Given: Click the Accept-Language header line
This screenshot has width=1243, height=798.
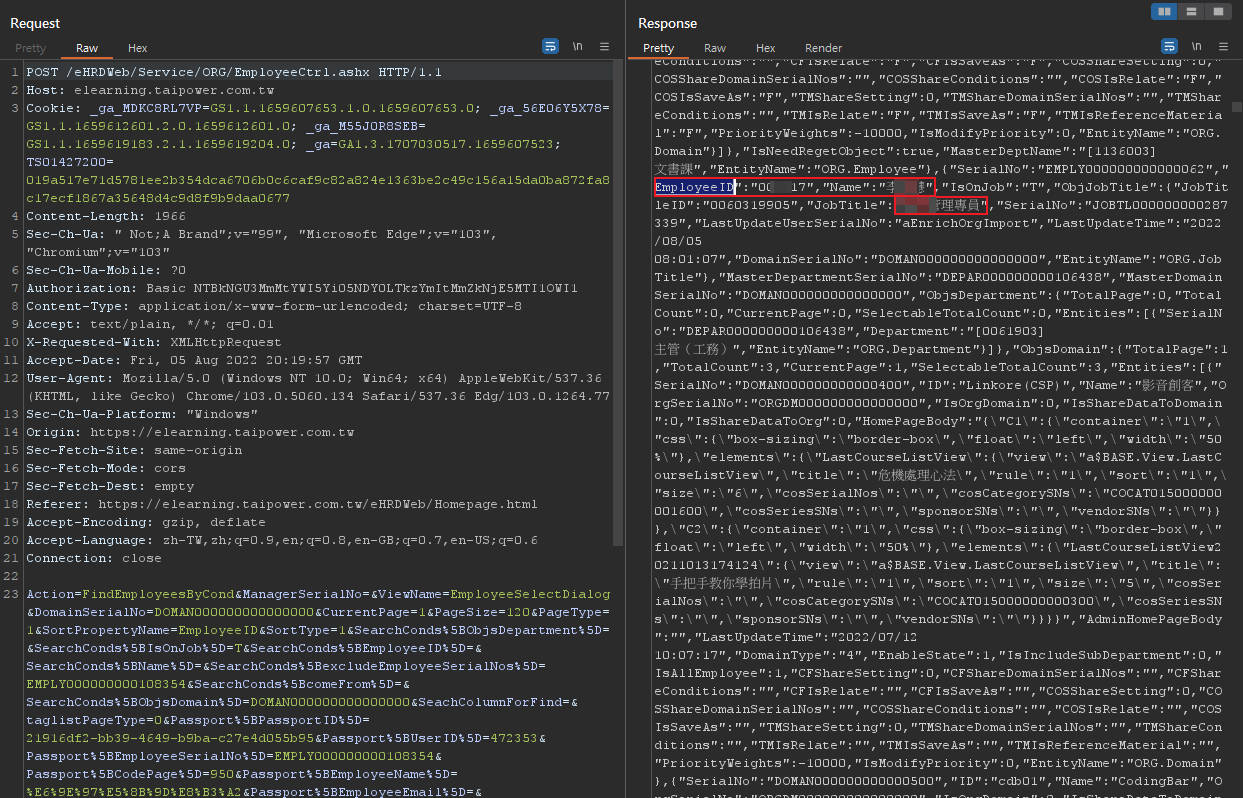Looking at the screenshot, I should click(281, 540).
